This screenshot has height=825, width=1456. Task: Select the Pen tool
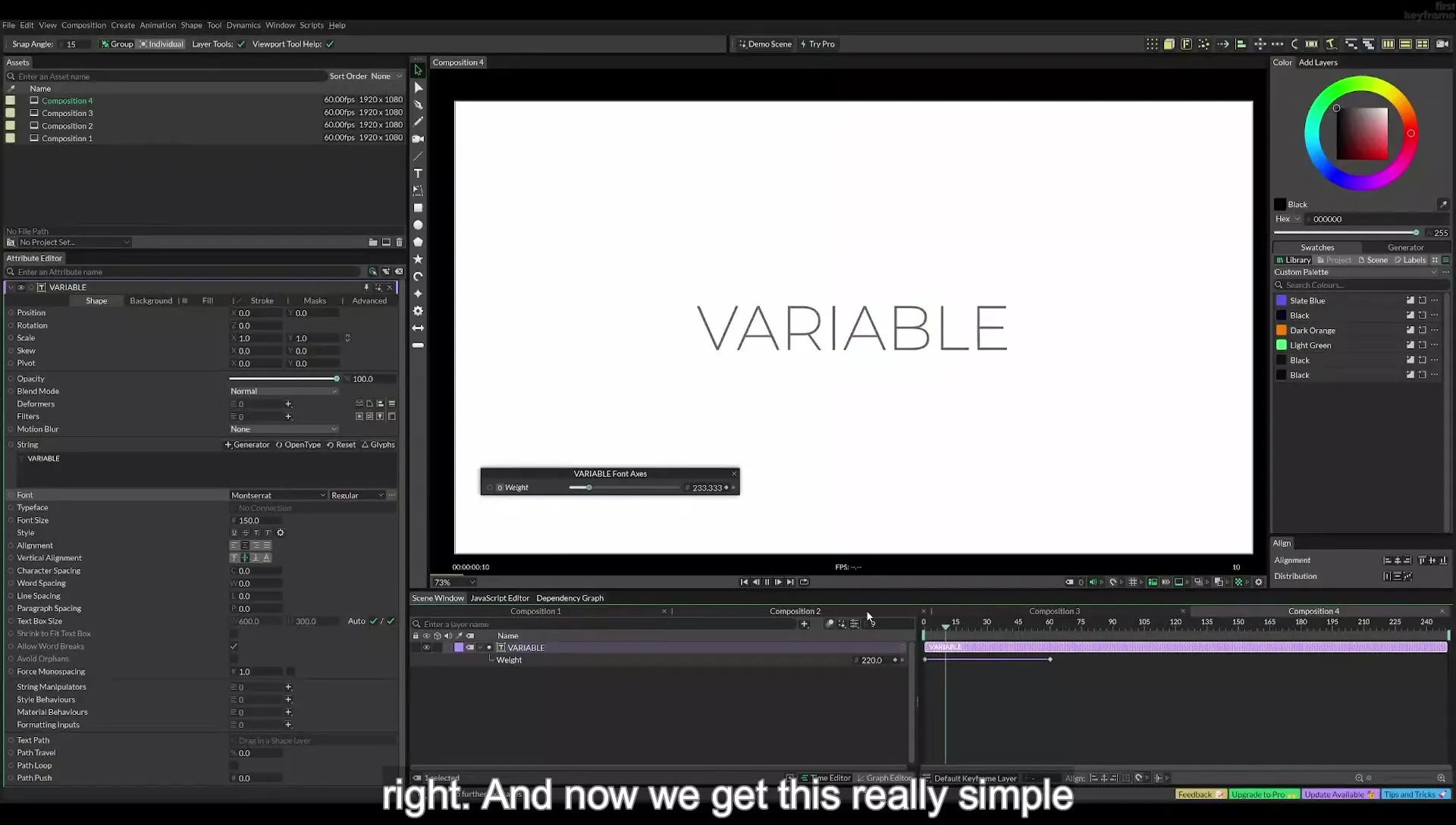click(x=418, y=104)
